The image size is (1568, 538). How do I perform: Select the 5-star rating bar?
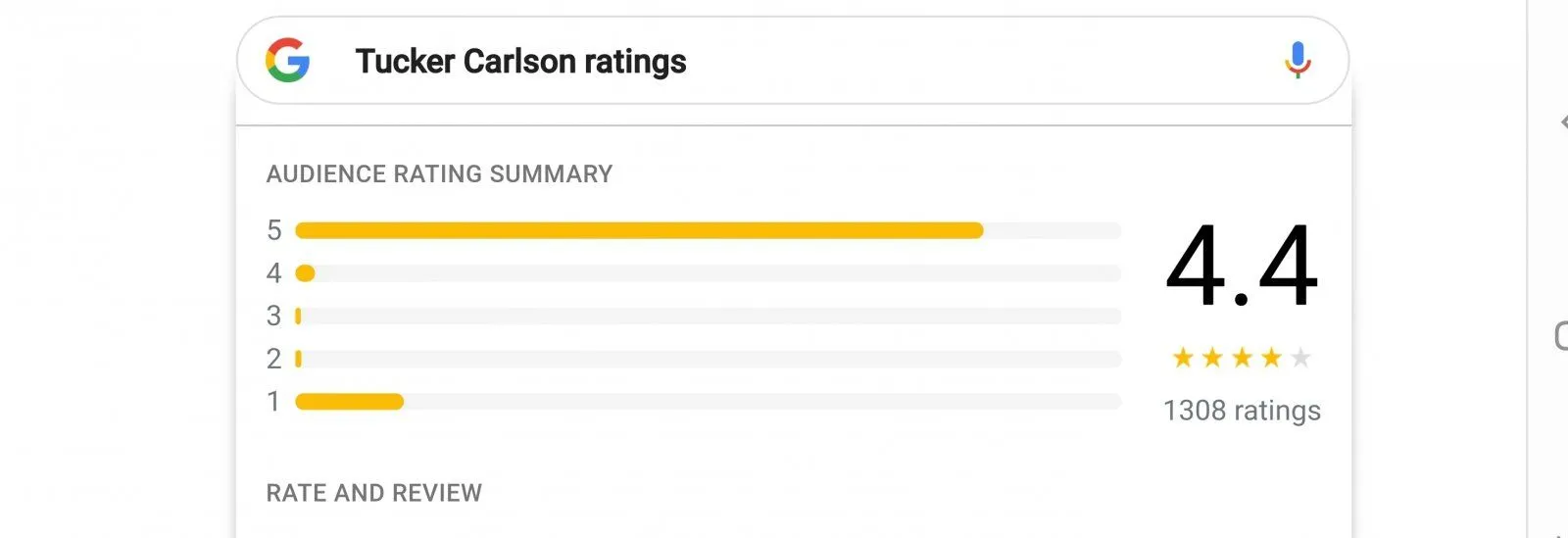point(708,230)
